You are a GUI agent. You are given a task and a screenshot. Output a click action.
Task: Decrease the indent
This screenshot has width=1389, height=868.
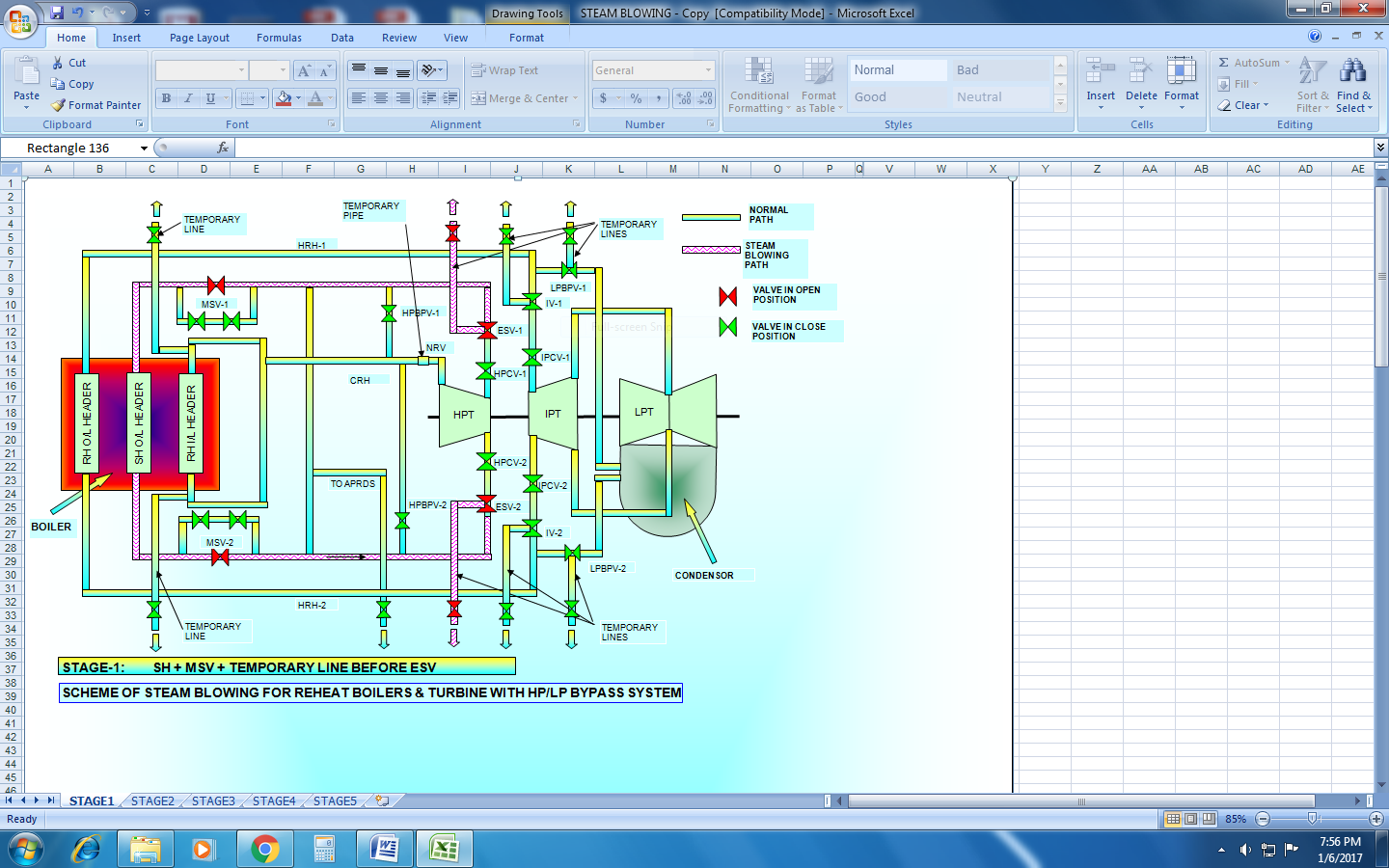[x=428, y=98]
